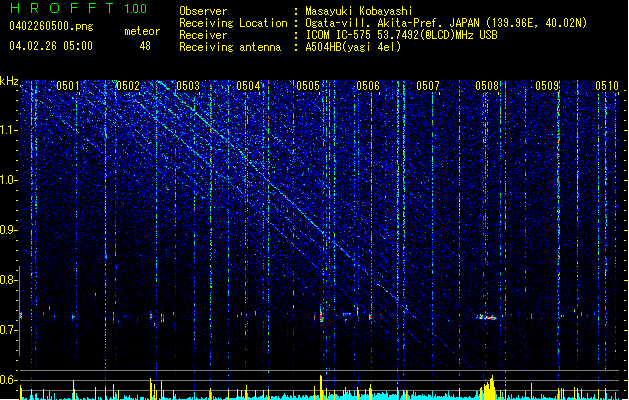Click the 0501 time marker
The image size is (629, 400).
(x=68, y=86)
